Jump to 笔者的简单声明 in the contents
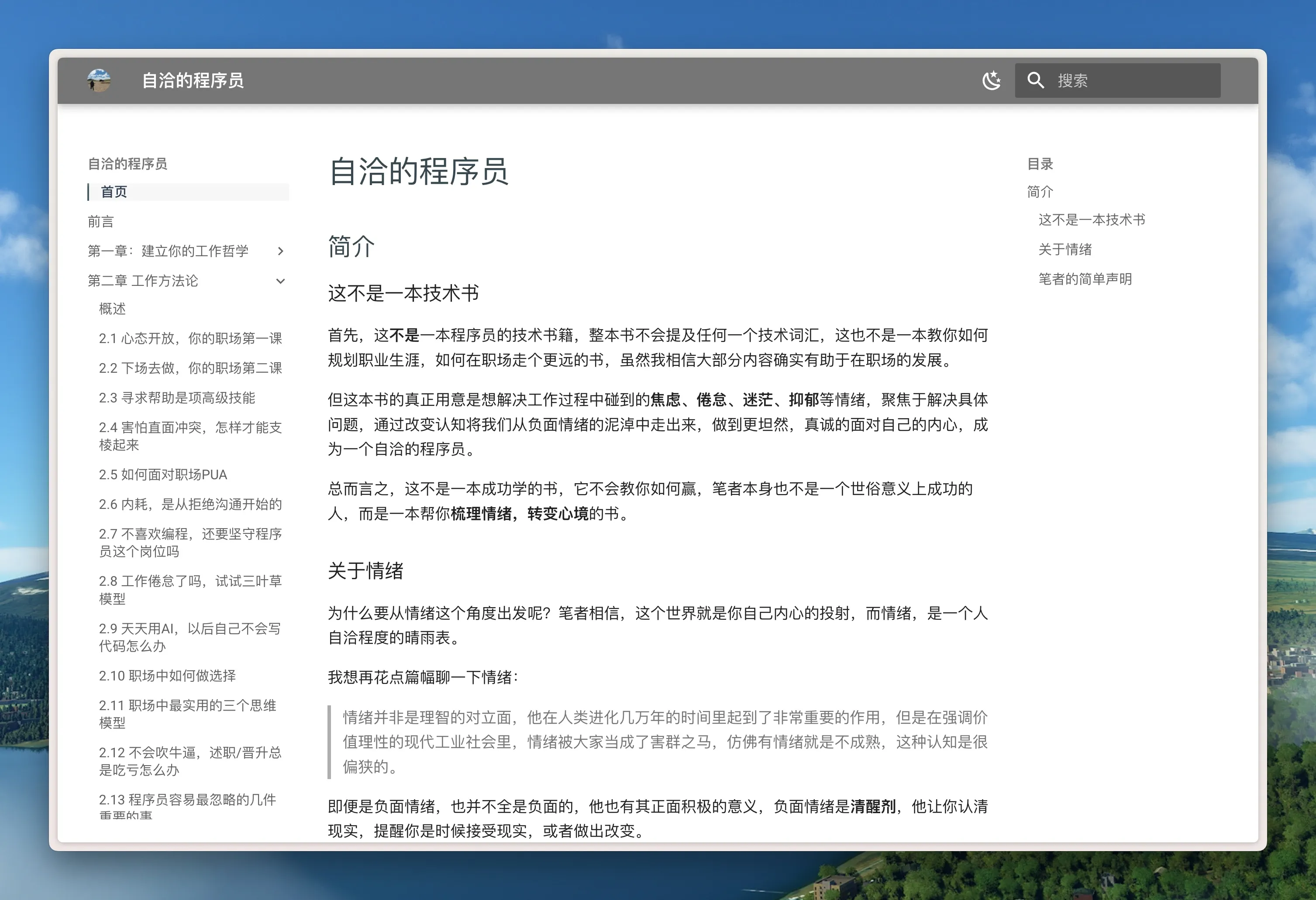 click(x=1085, y=279)
